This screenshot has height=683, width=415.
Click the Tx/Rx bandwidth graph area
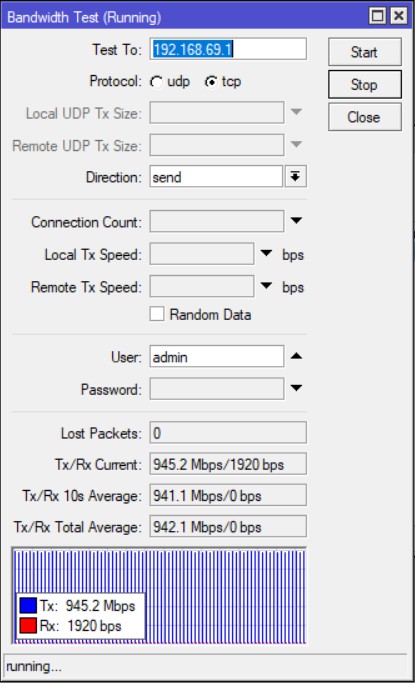pos(159,596)
